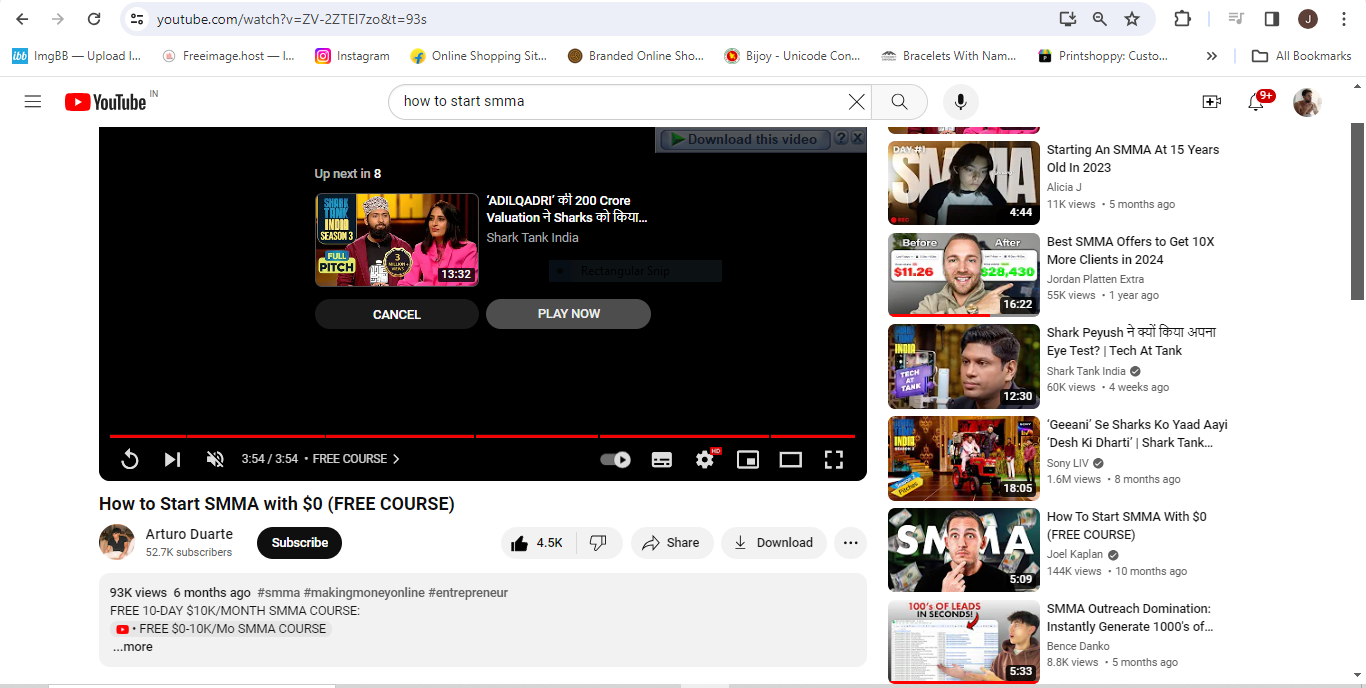This screenshot has width=1366, height=688.
Task: Open the Extensions puzzle icon
Action: click(1182, 19)
